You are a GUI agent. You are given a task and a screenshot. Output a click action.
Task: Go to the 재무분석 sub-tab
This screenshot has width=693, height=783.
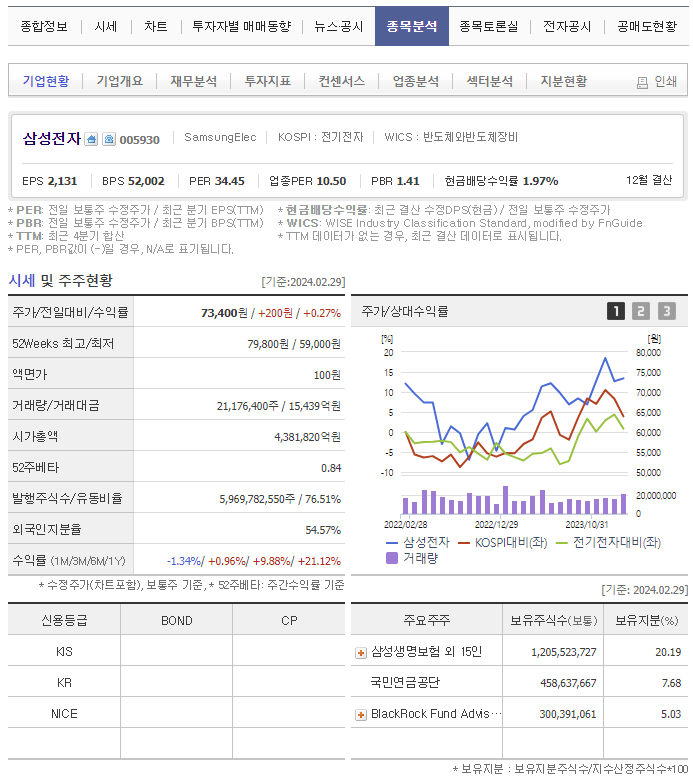194,81
